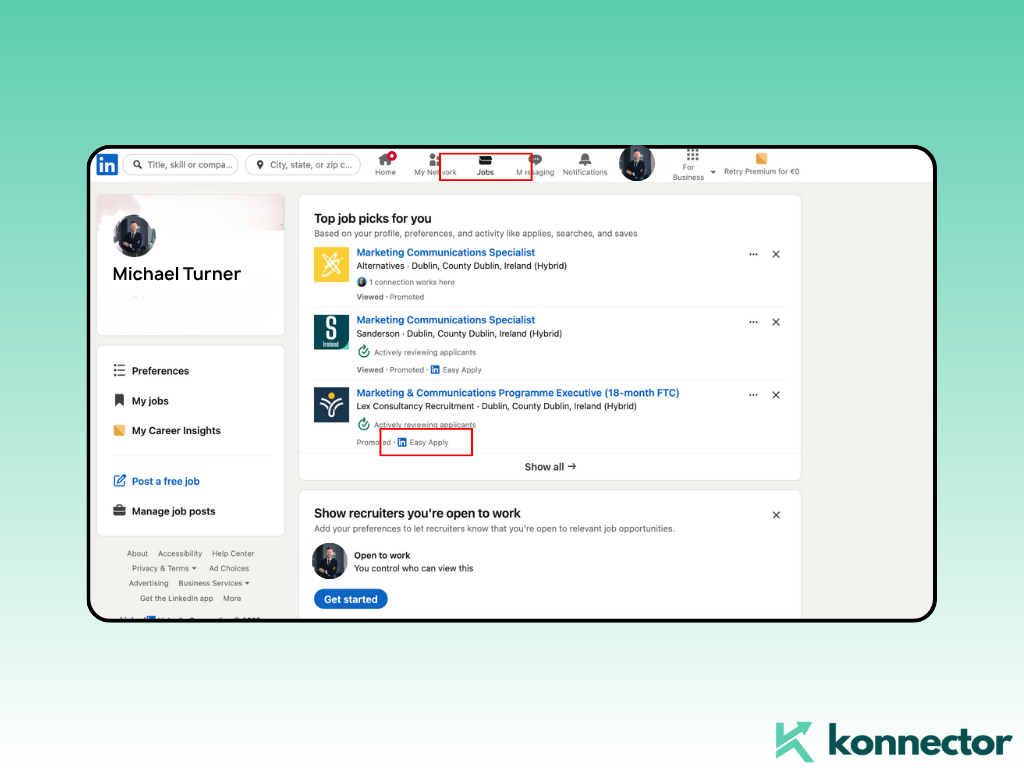The image size is (1024, 768).
Task: Open Manage job posts
Action: (164, 511)
